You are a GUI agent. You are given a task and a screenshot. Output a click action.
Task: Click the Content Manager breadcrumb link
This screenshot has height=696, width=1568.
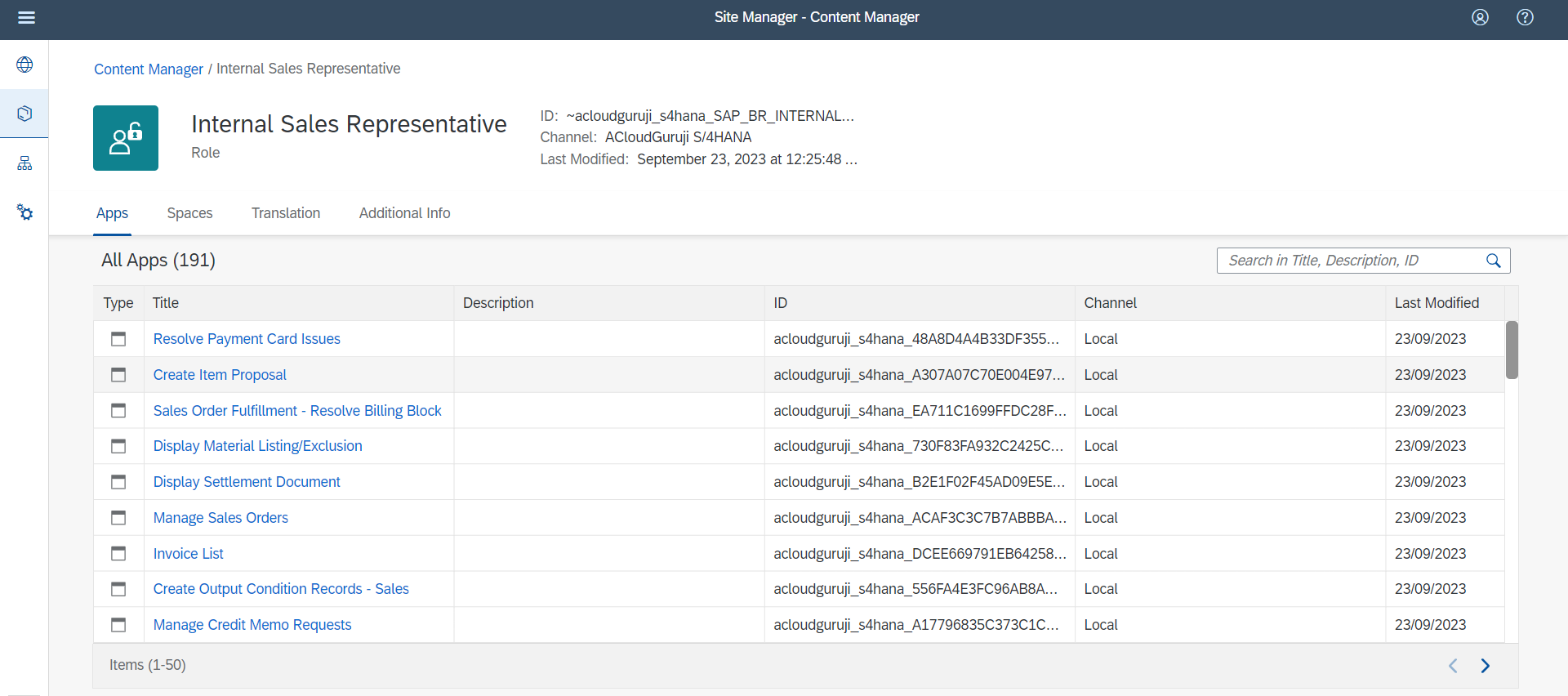tap(149, 69)
